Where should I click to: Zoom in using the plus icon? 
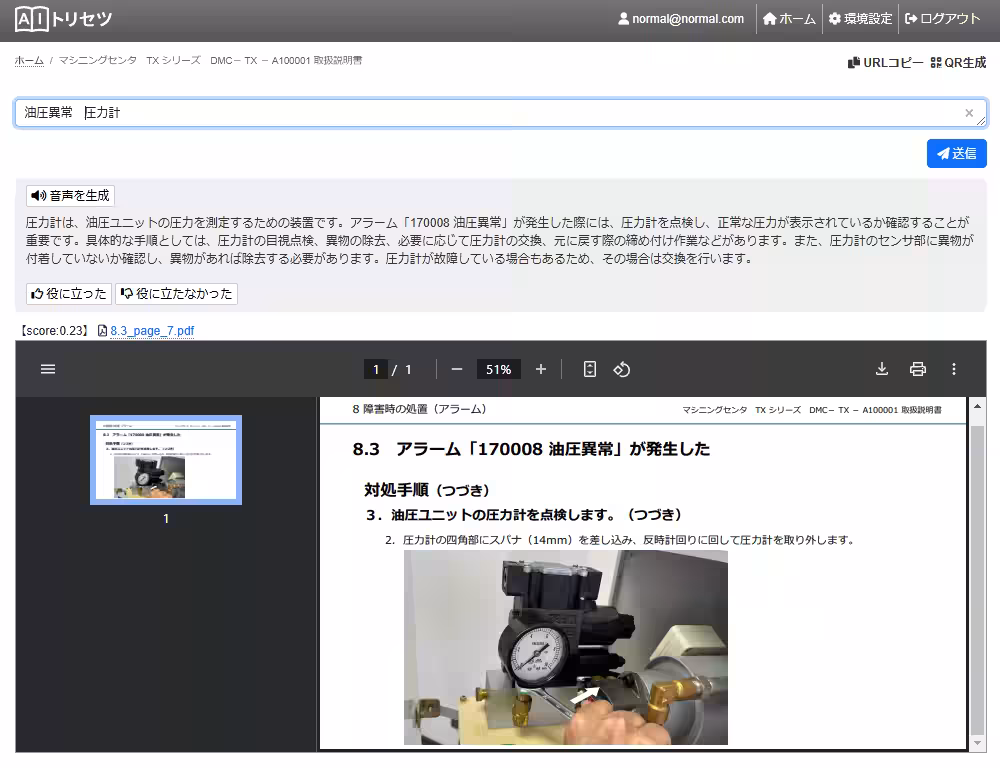pyautogui.click(x=540, y=369)
